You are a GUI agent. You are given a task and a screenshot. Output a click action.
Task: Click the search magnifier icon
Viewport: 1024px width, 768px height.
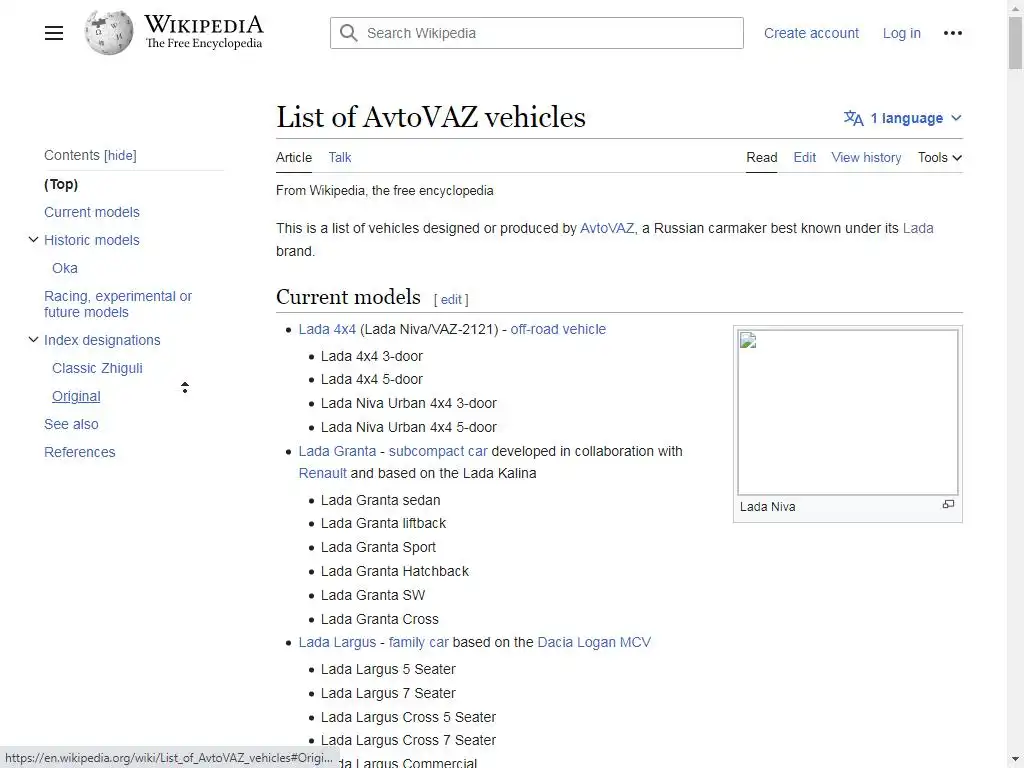click(x=349, y=33)
